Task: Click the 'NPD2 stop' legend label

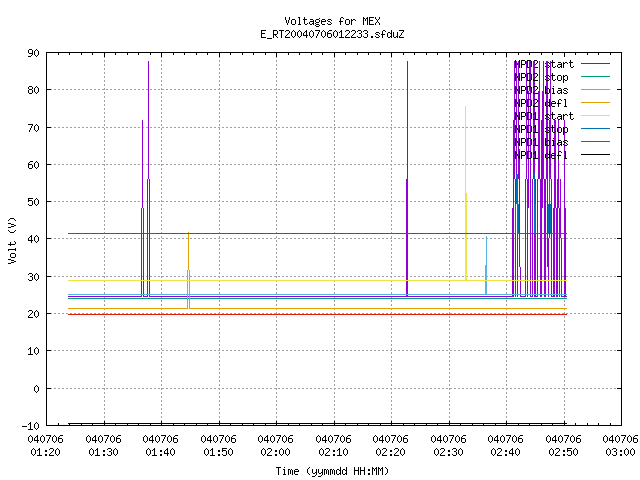Action: click(541, 77)
